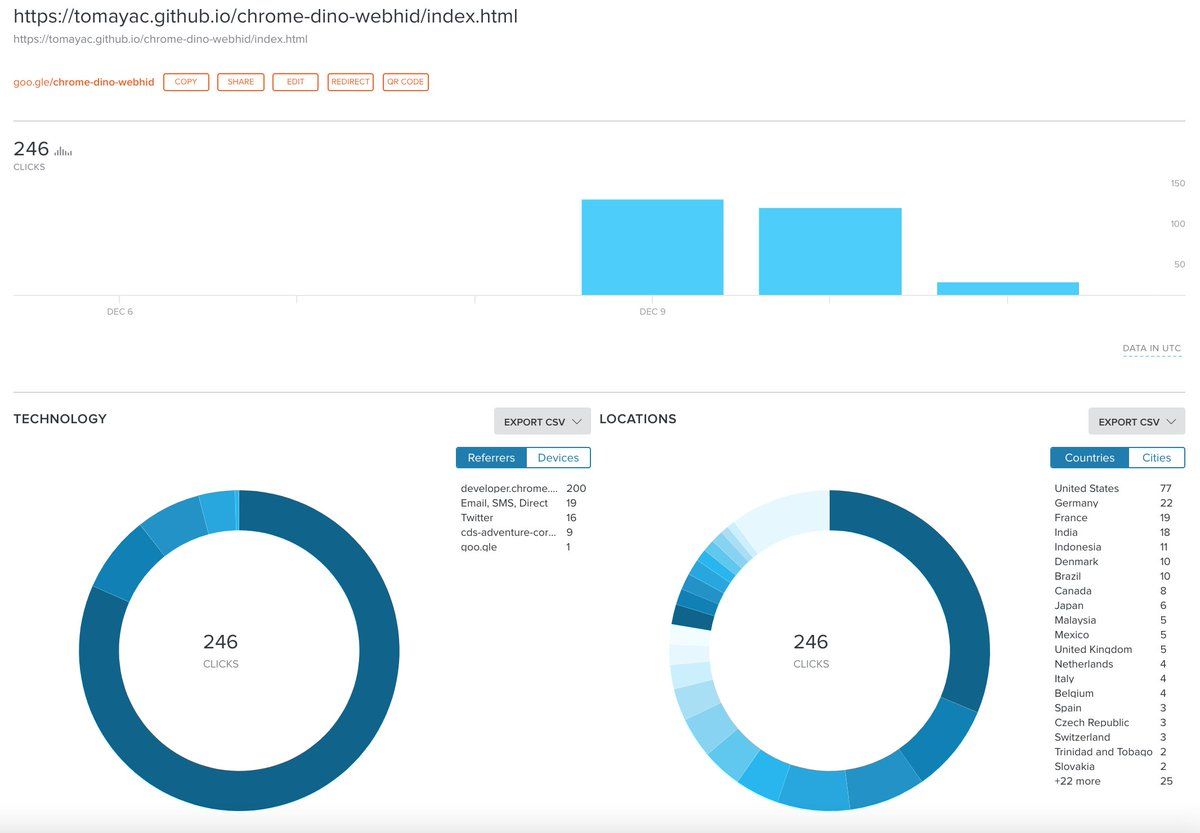Click the REDIRECT button
This screenshot has height=833, width=1200.
[350, 82]
